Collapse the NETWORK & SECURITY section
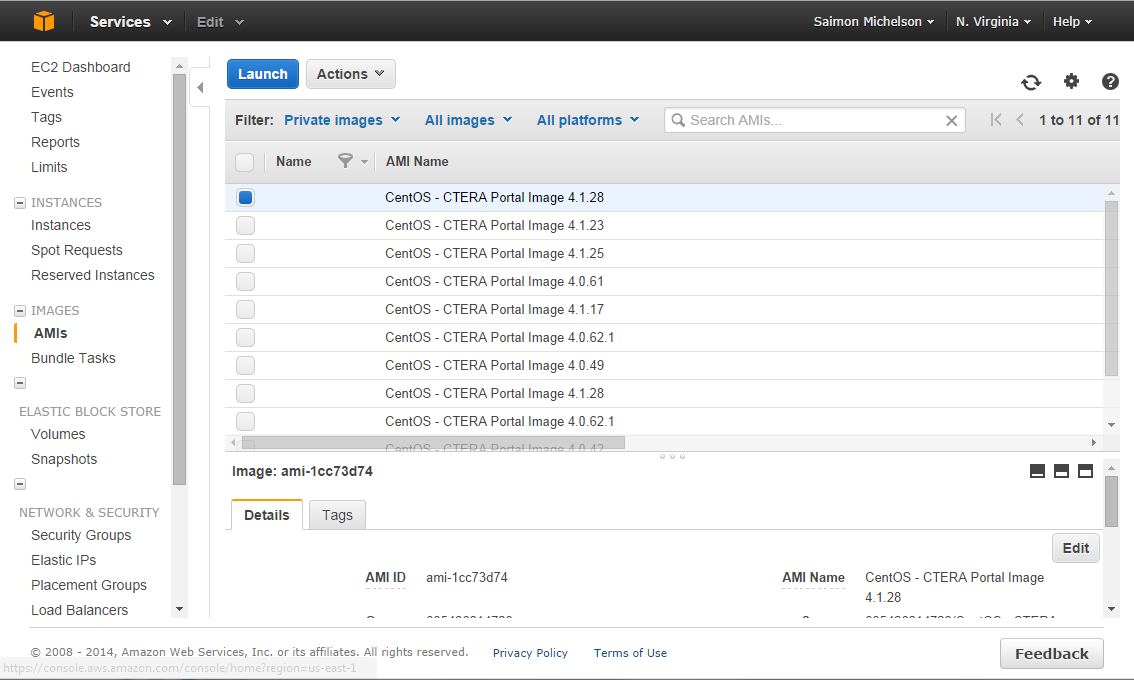Image resolution: width=1134 pixels, height=680 pixels. (x=20, y=484)
